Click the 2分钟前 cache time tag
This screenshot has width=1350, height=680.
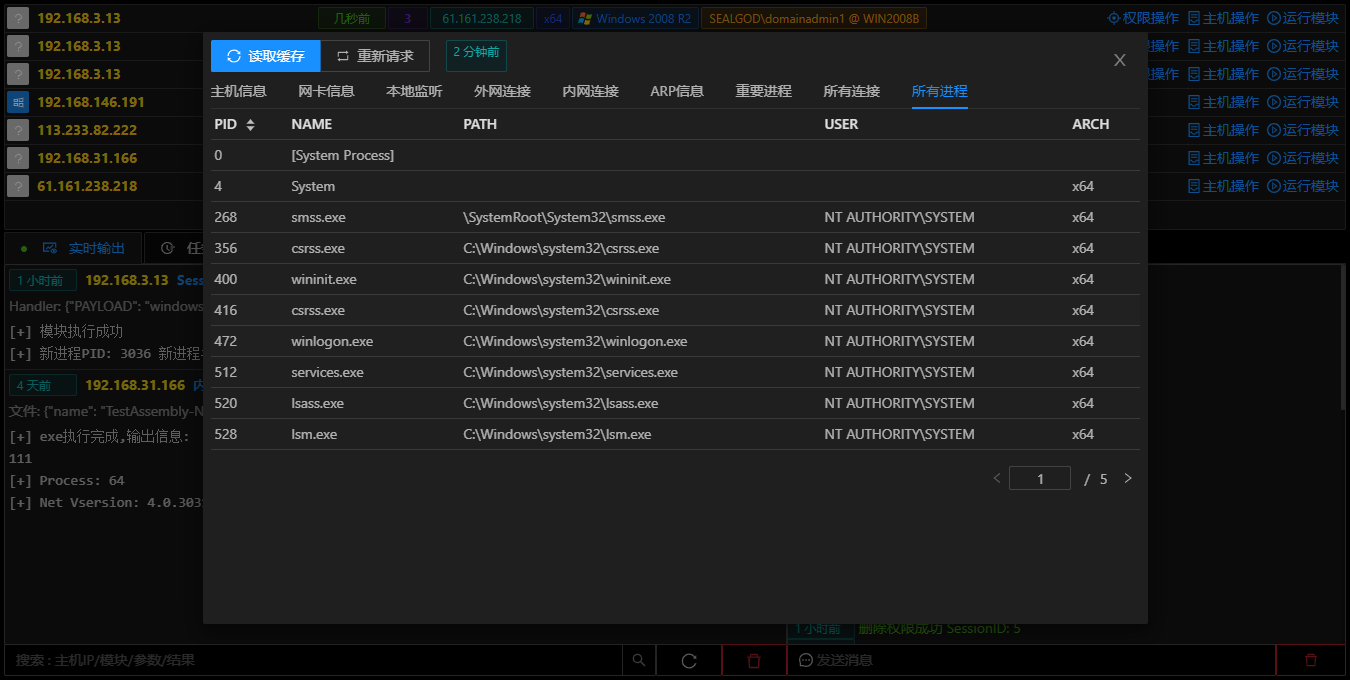click(476, 55)
